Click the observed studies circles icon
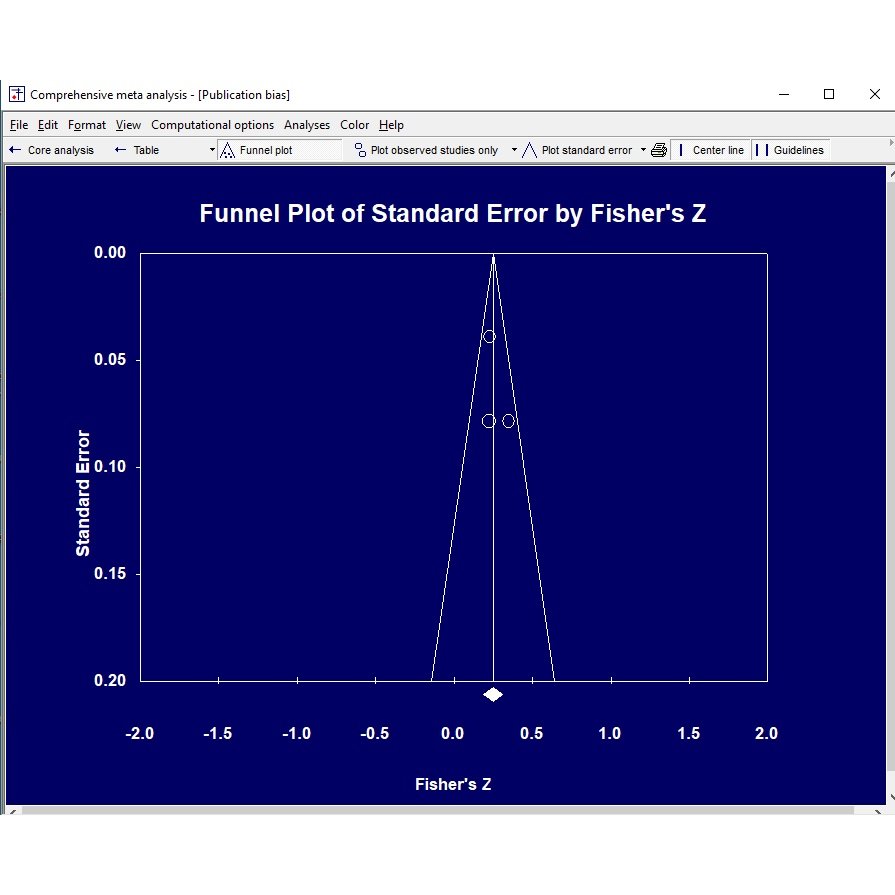Image resolution: width=895 pixels, height=895 pixels. 360,150
